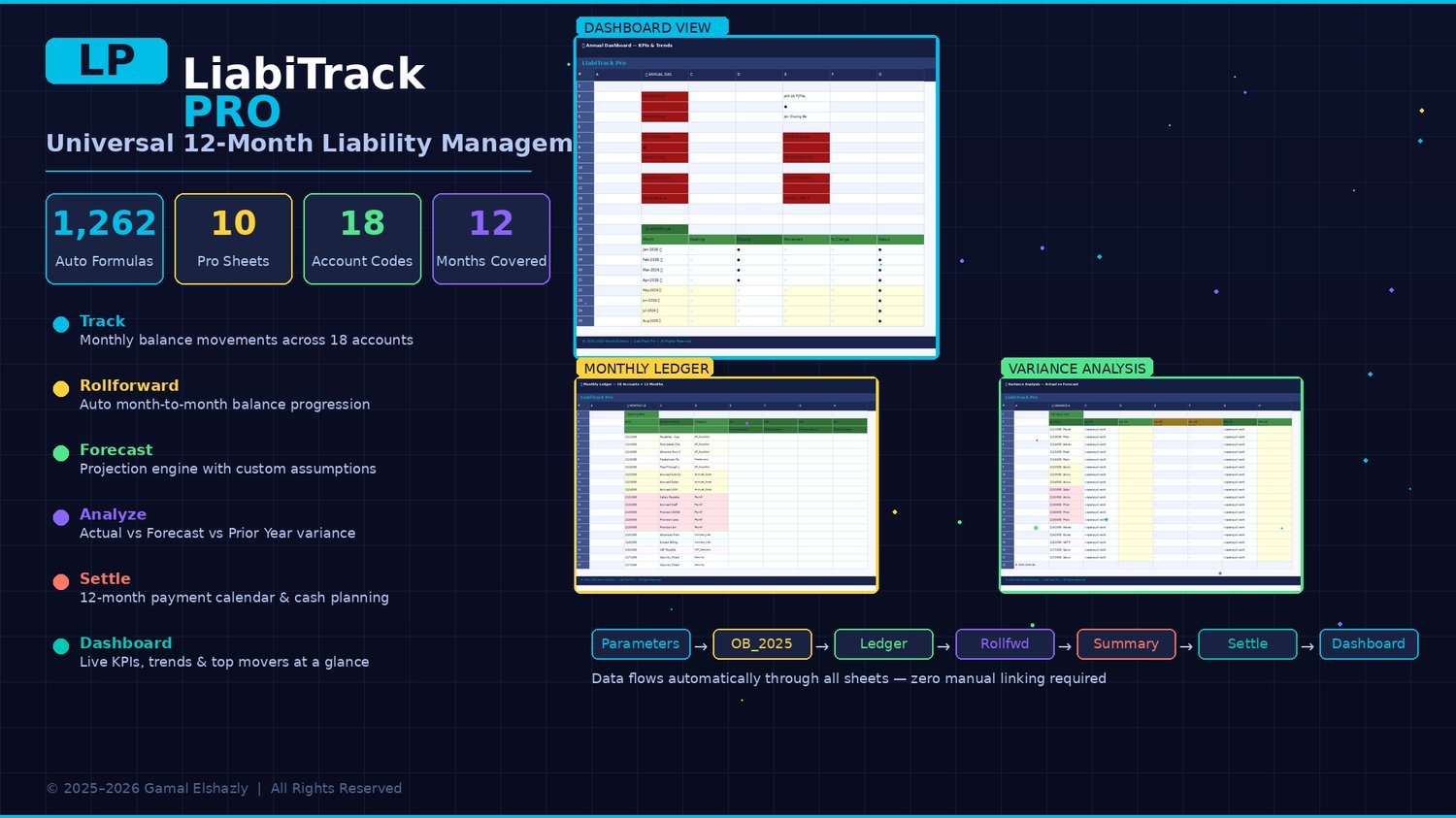Click 'All Rights Reserved' footer text
The width and height of the screenshot is (1456, 818).
click(336, 789)
